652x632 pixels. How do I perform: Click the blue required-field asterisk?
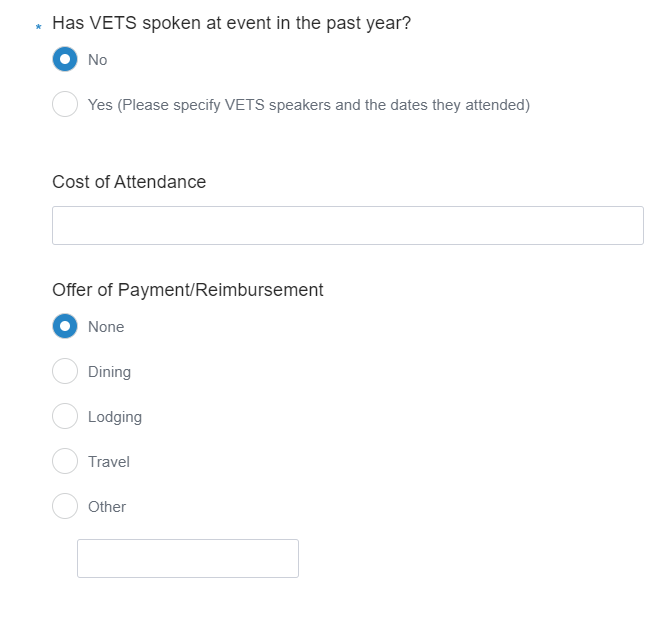[38, 27]
